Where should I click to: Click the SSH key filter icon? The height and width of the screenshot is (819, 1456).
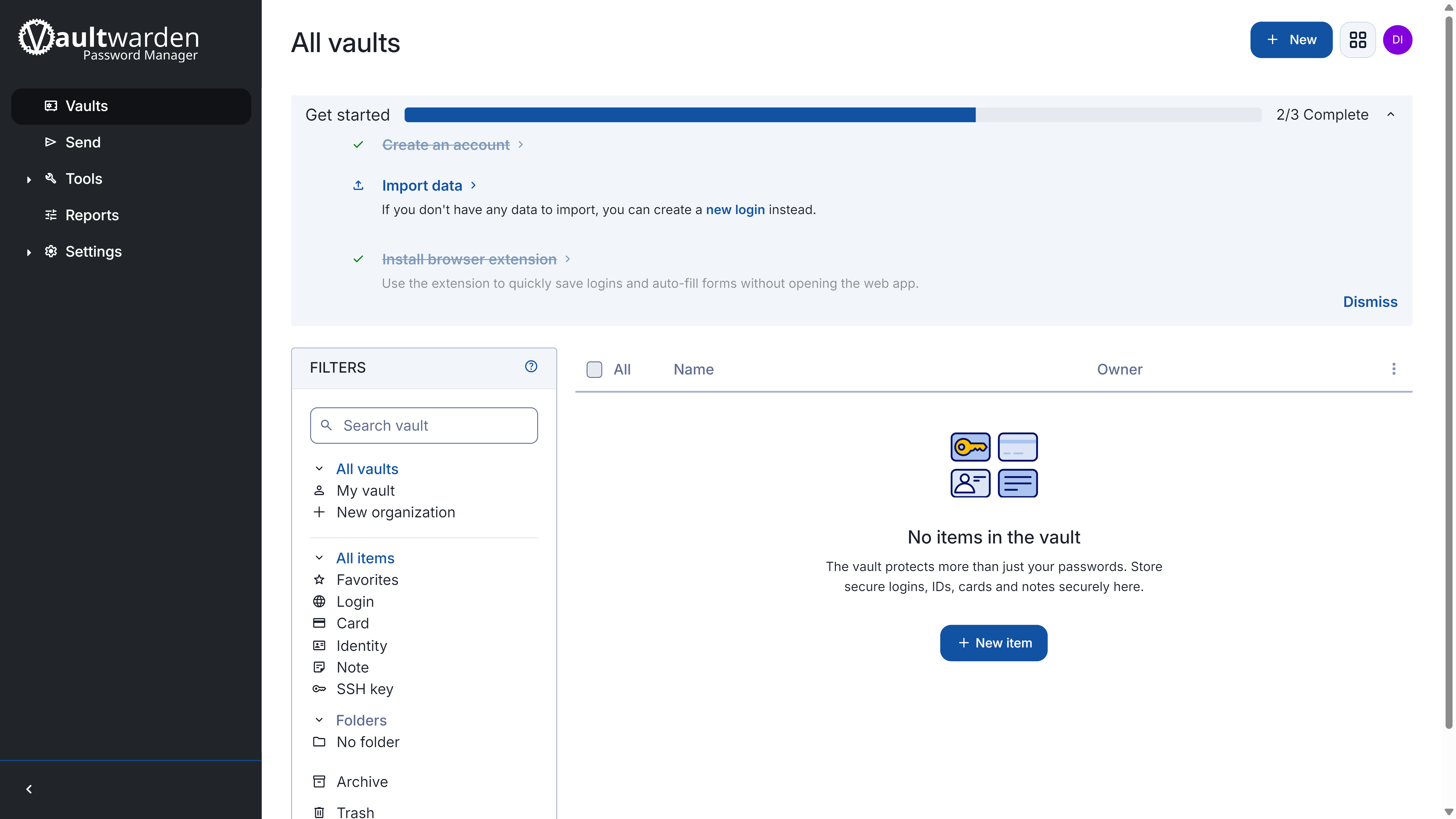[319, 689]
